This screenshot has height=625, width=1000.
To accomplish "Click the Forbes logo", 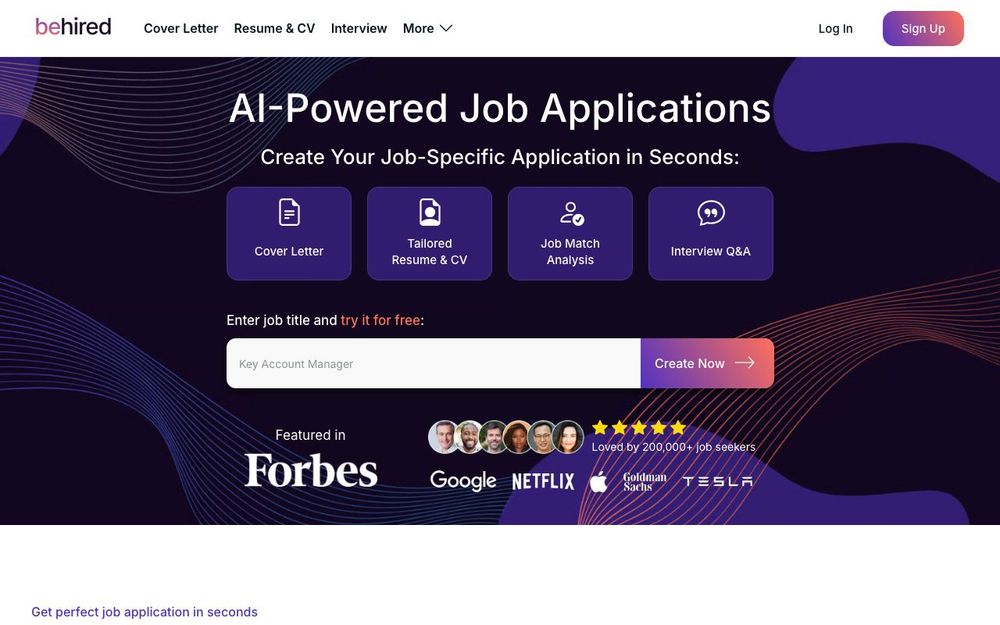I will pos(311,468).
